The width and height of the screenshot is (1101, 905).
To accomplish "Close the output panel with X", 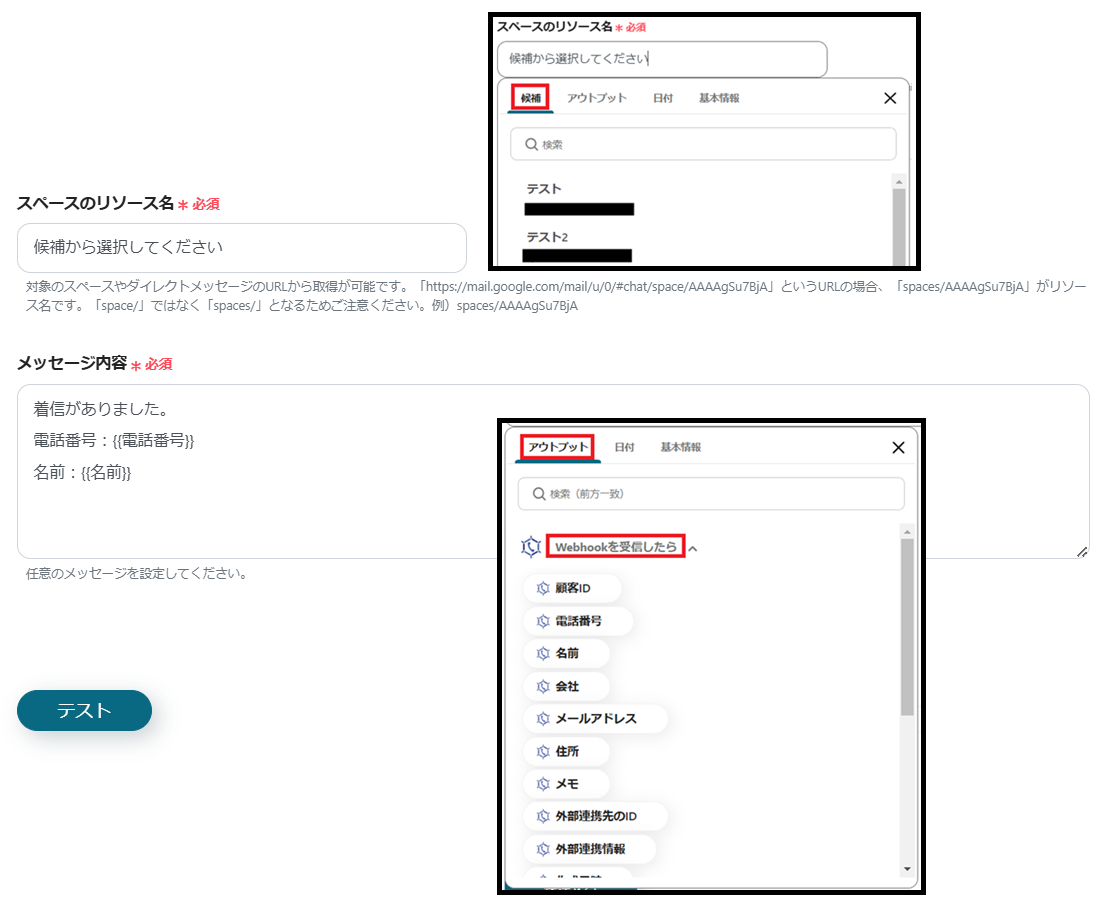I will click(898, 448).
